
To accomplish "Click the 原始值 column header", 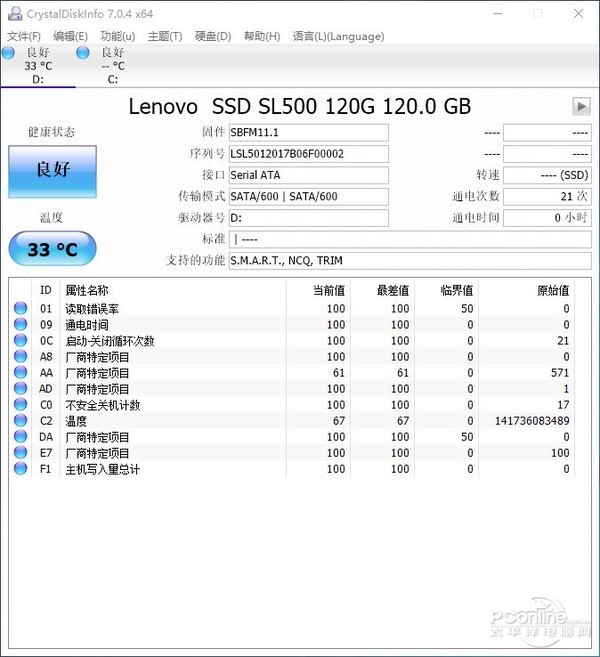I will click(x=553, y=290).
